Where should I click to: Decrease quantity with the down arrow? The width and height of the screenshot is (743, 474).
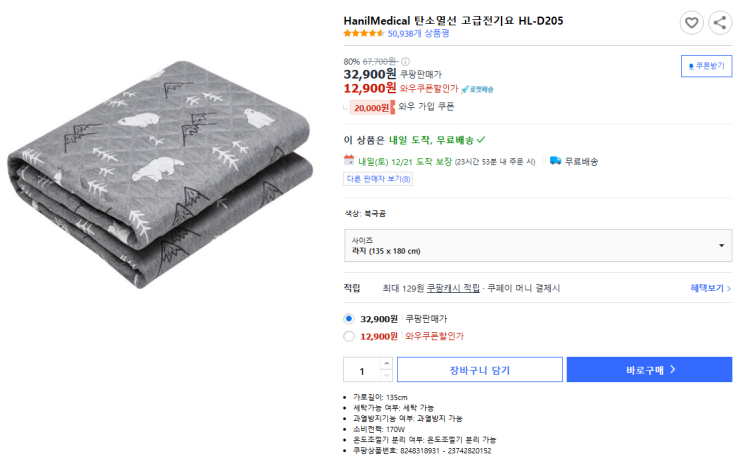pyautogui.click(x=386, y=376)
